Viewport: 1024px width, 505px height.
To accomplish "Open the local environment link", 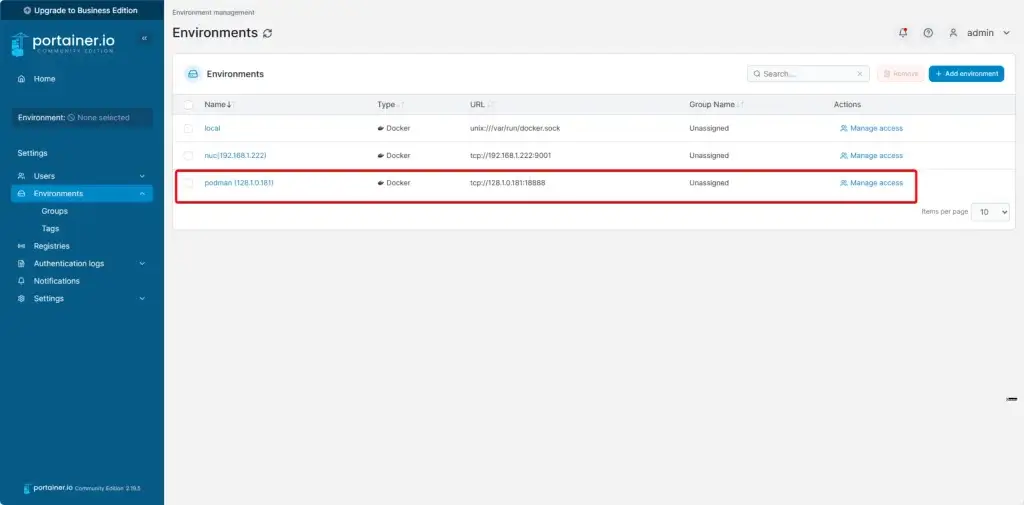I will coord(212,129).
